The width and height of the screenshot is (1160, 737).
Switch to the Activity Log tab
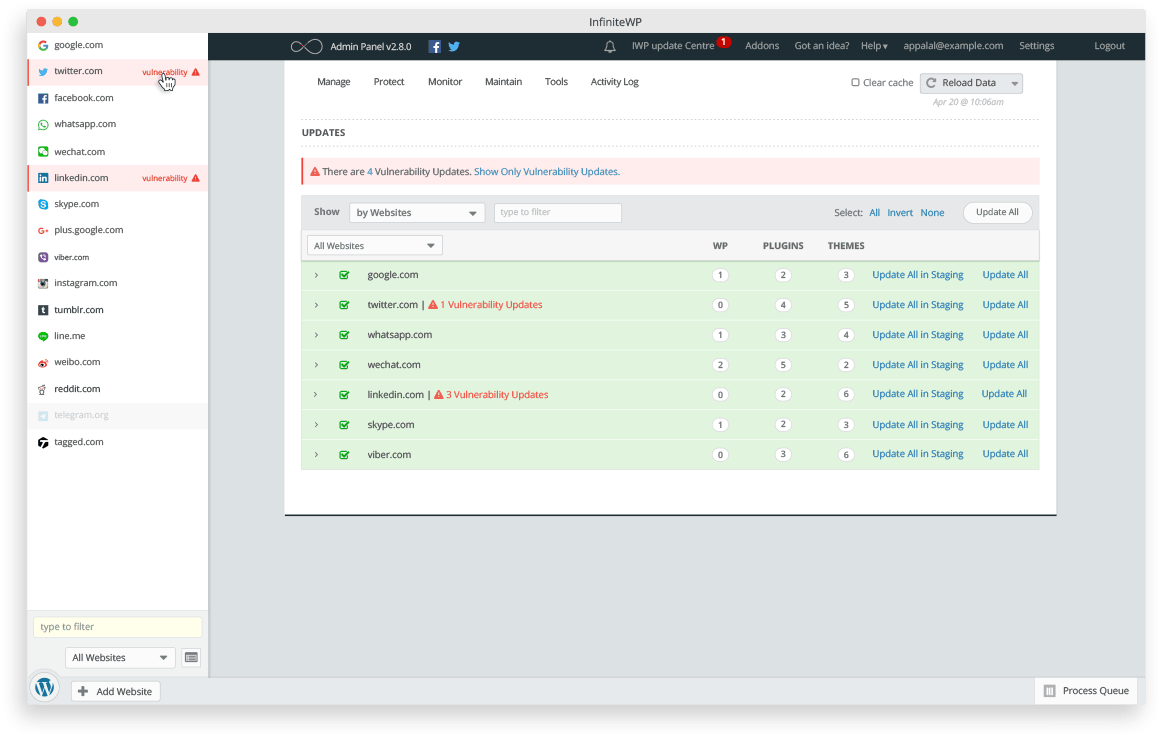click(614, 82)
